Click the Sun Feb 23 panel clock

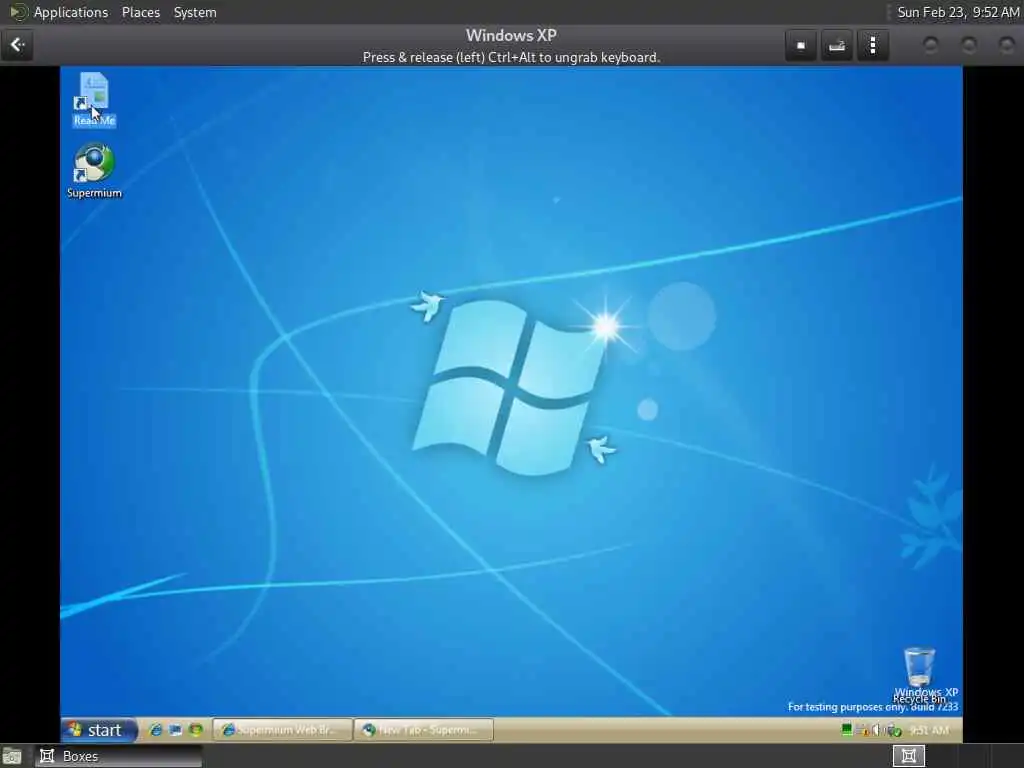(x=957, y=12)
